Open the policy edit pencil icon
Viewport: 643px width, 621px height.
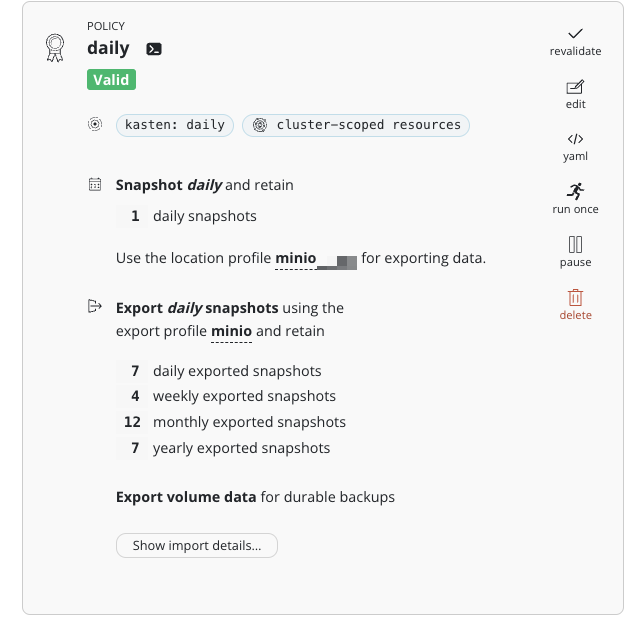pos(575,87)
